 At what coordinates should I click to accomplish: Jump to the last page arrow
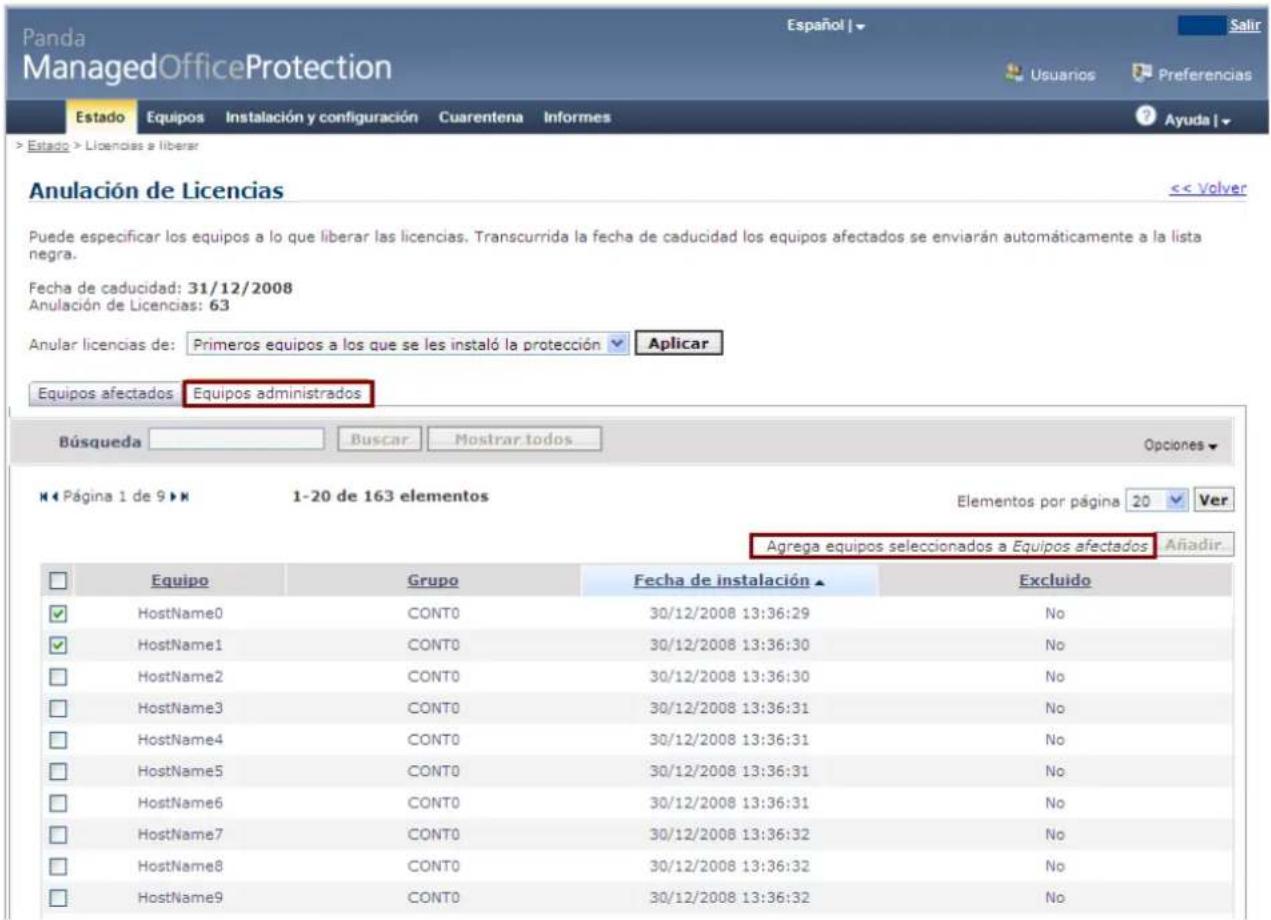(x=183, y=498)
